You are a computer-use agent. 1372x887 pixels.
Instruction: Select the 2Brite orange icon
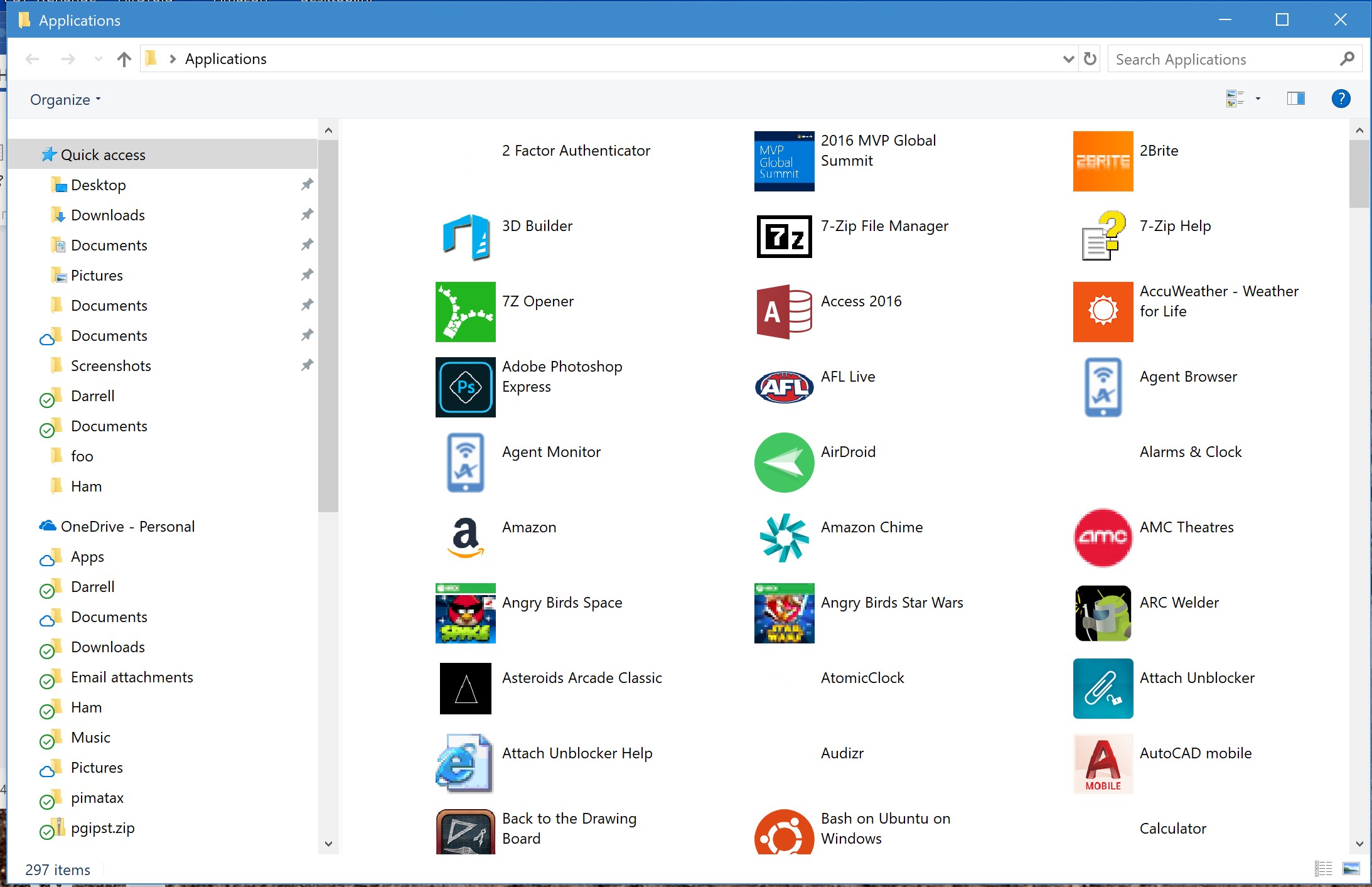tap(1103, 161)
